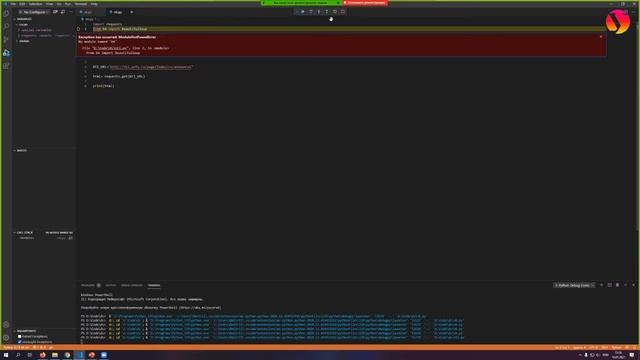Open the Windows Start menu
Screen dimensions: 640x360
click(x=6, y=355)
